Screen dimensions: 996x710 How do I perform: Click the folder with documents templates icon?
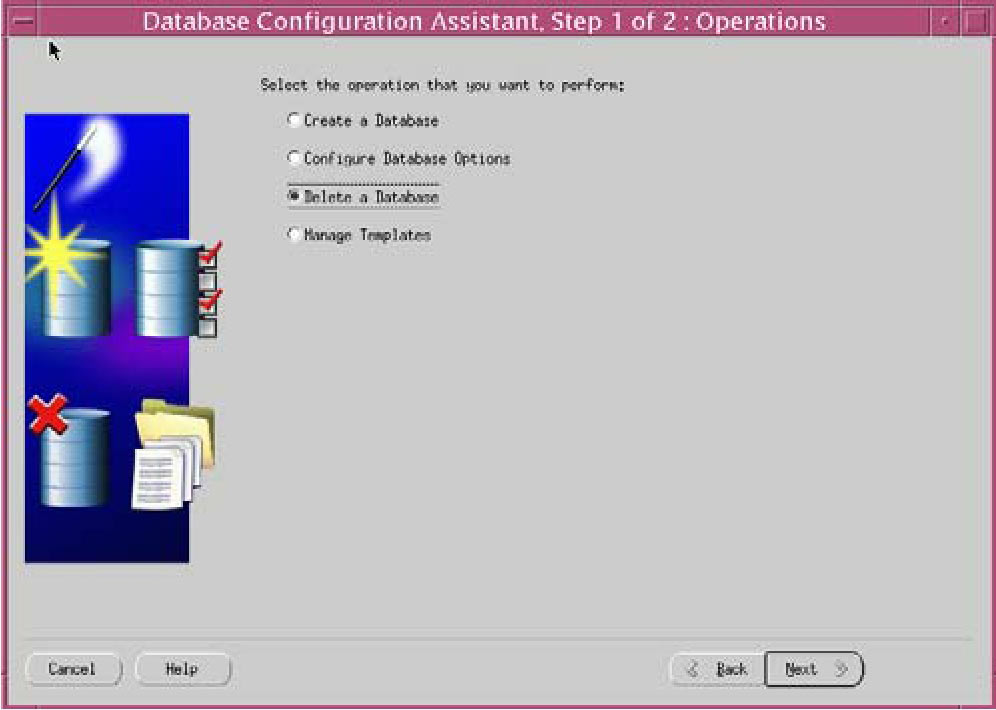pyautogui.click(x=173, y=455)
